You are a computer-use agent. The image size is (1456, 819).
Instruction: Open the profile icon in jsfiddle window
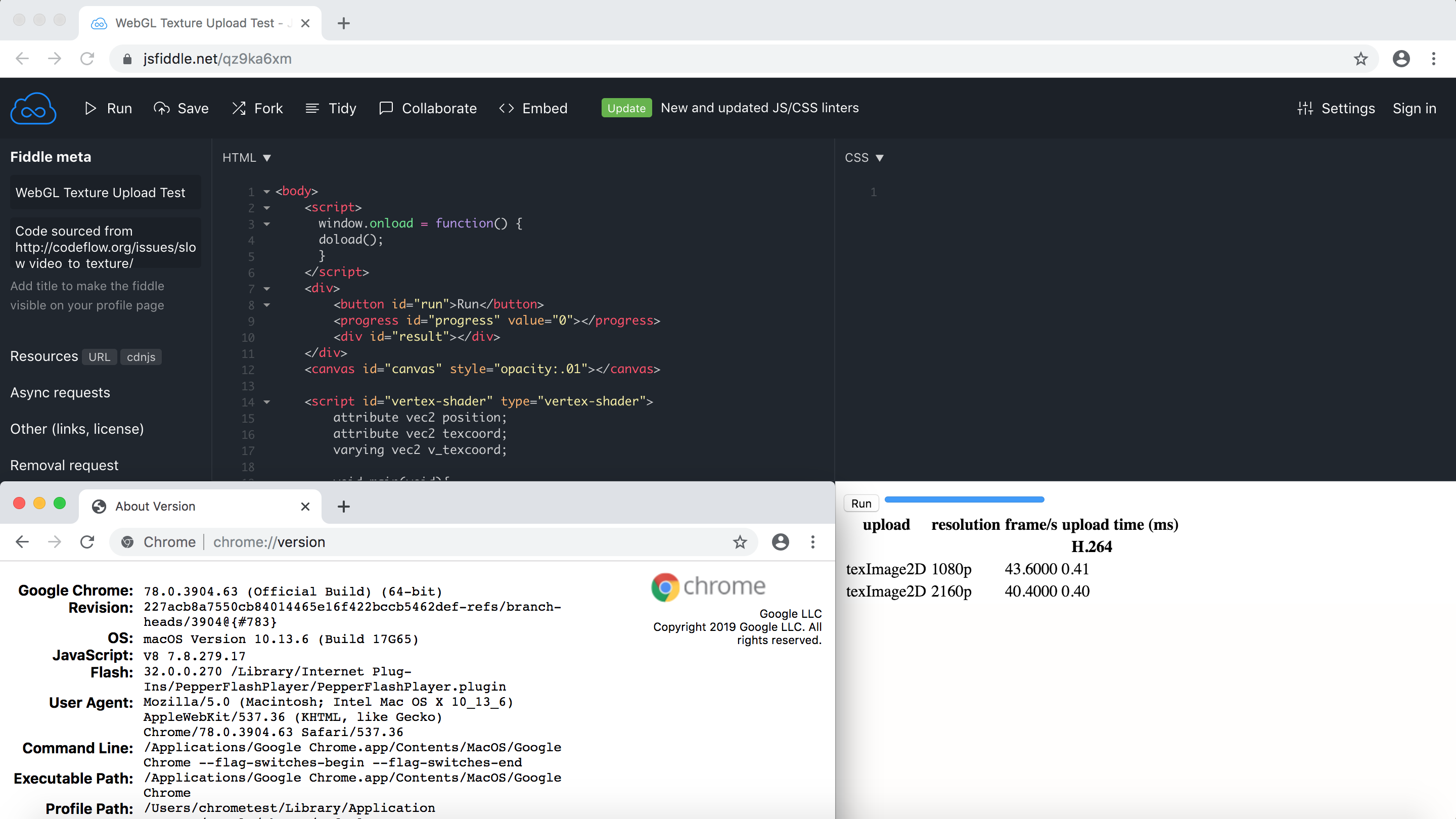1401,59
